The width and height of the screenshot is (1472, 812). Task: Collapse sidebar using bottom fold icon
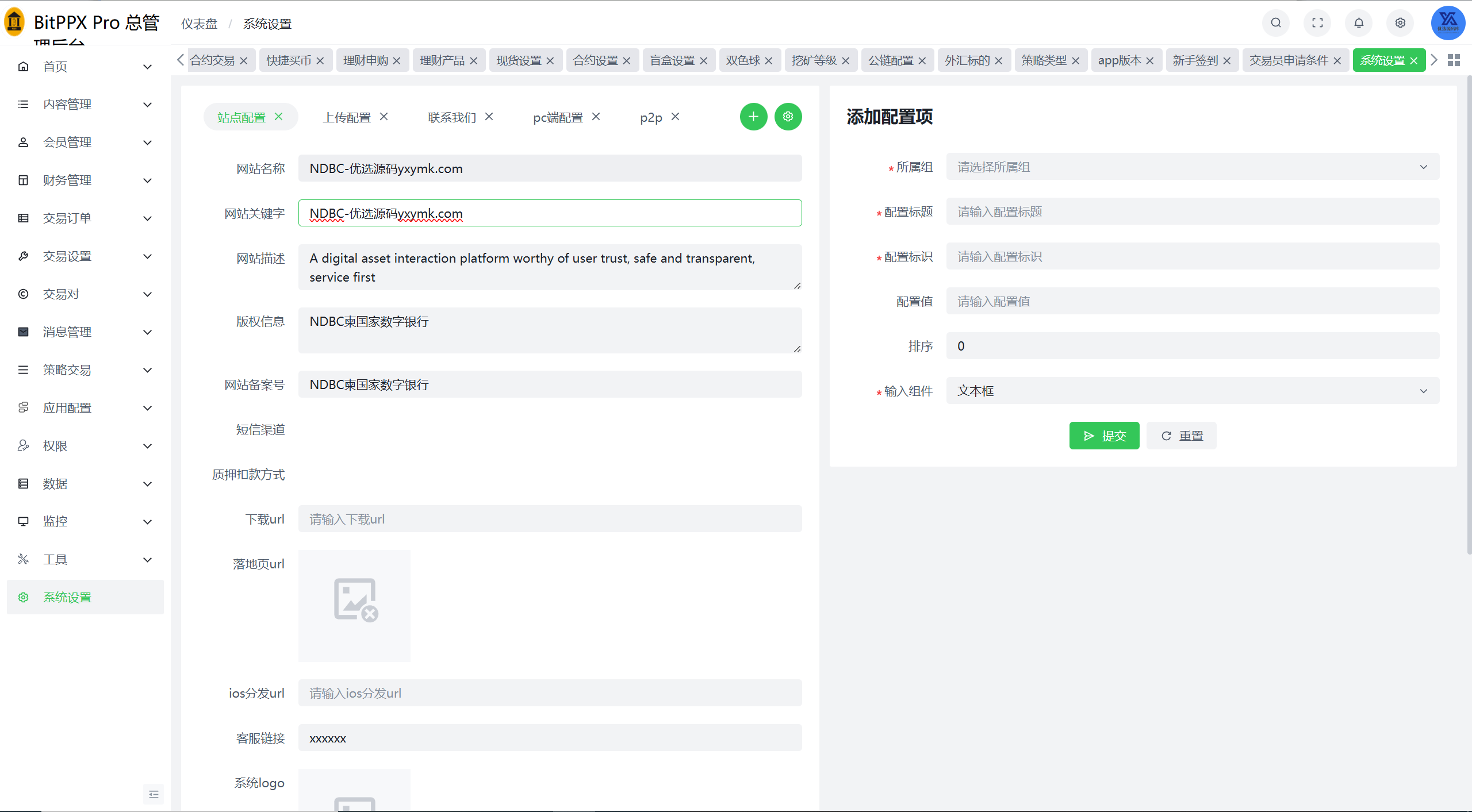(154, 794)
